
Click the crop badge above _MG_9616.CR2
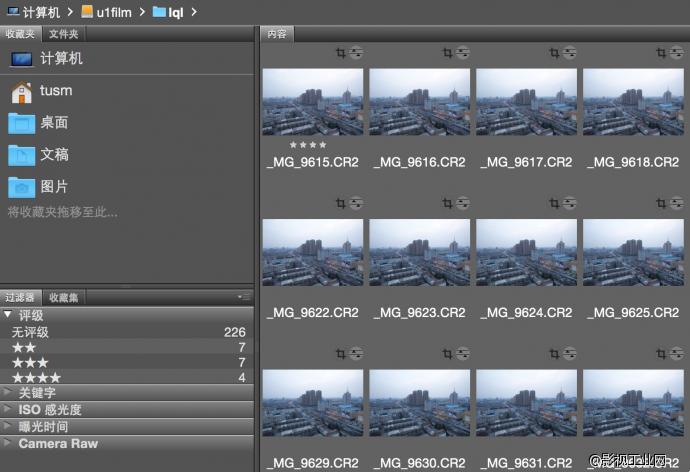448,53
